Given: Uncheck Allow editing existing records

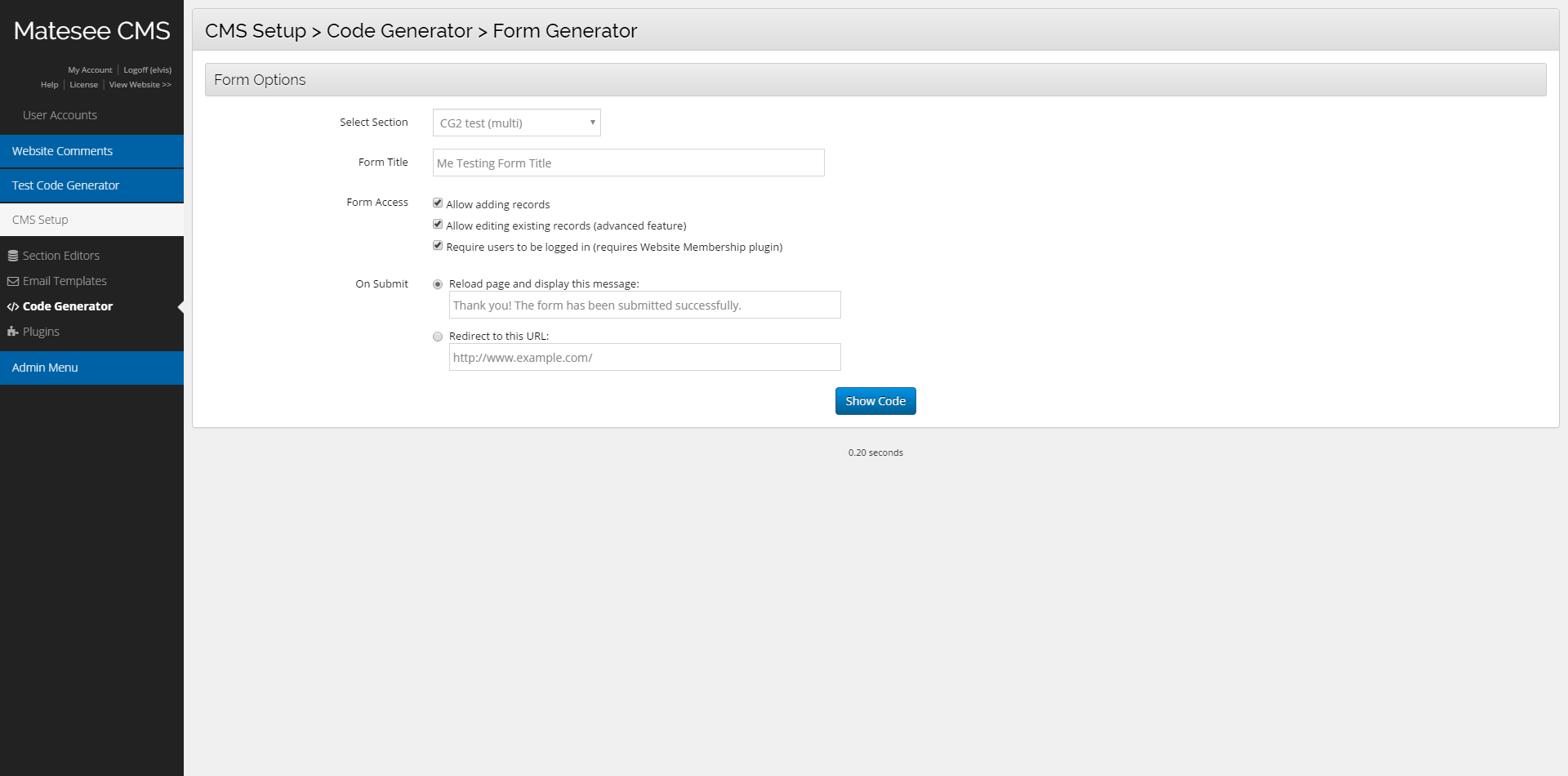Looking at the screenshot, I should tap(438, 225).
